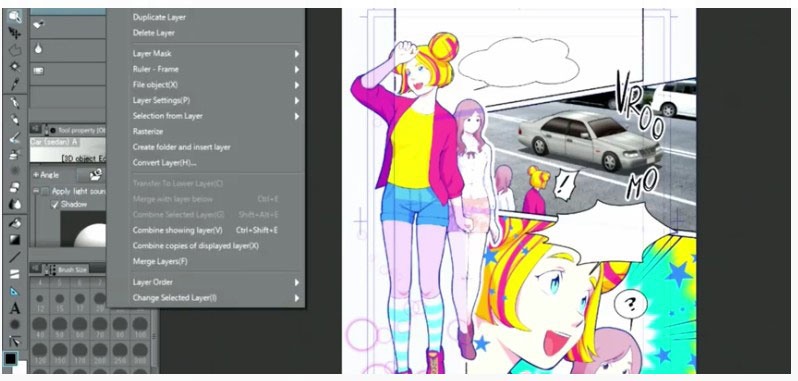The width and height of the screenshot is (798, 381).
Task: Choose Duplicate Layer from menu
Action: click(x=159, y=17)
